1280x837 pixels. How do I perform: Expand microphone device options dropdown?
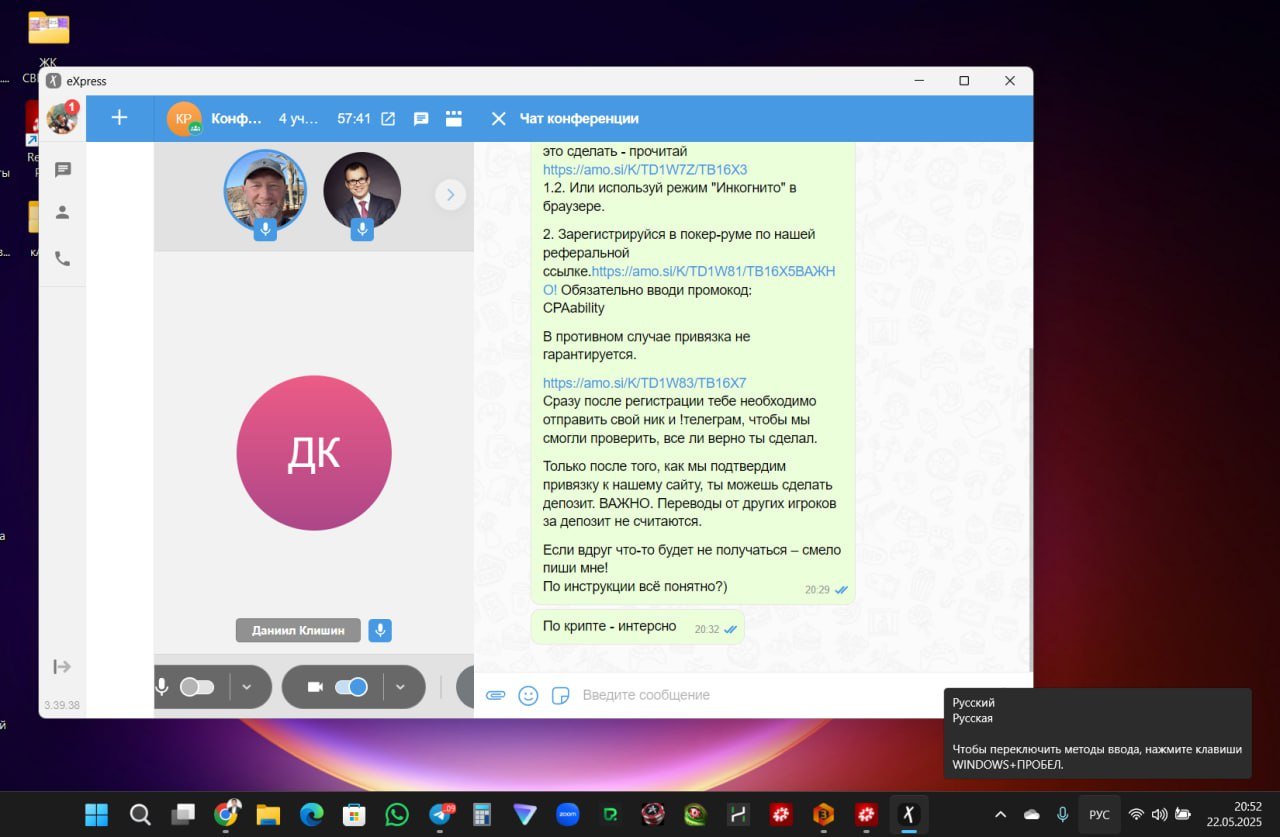coord(247,687)
